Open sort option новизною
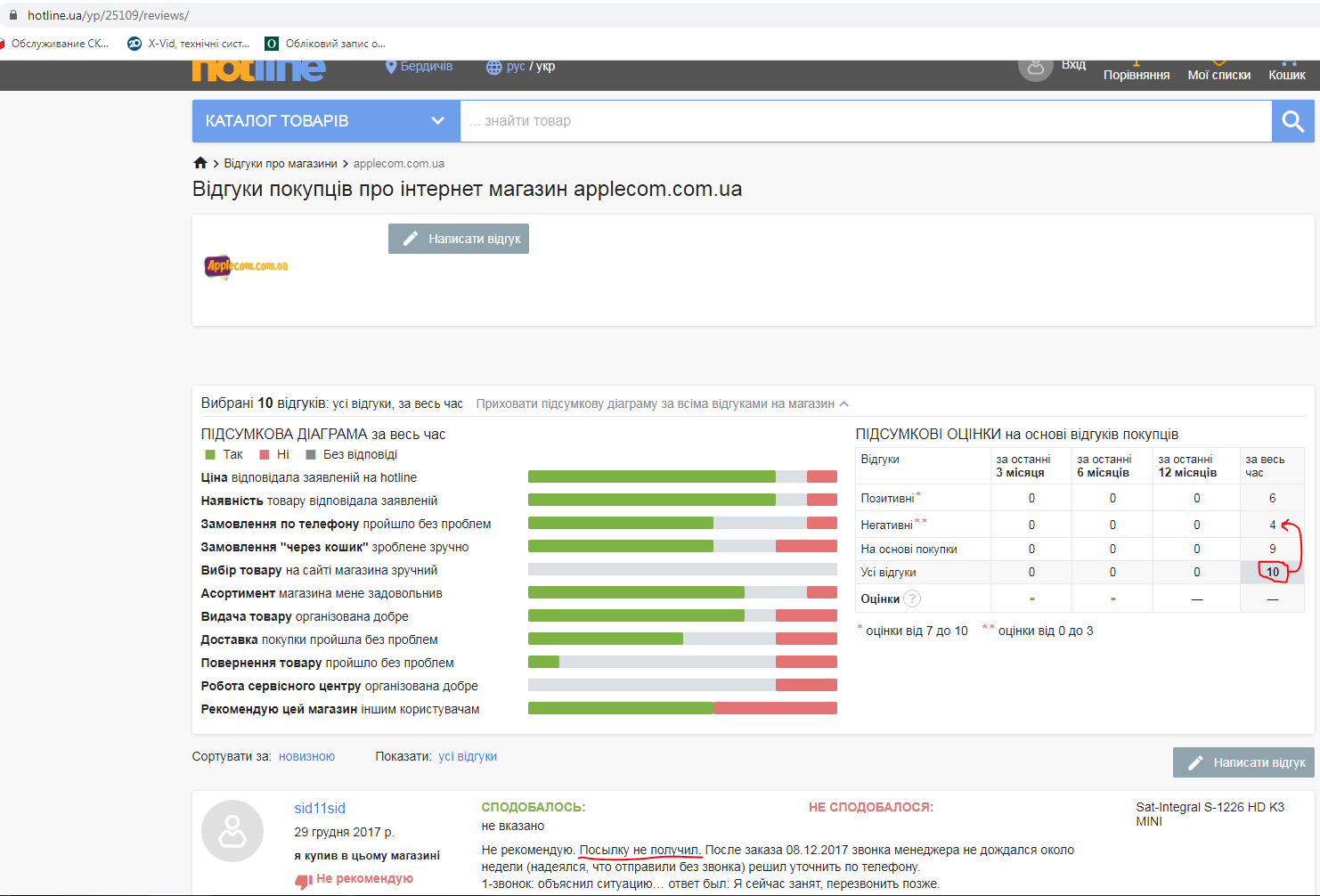The image size is (1320, 896). click(306, 756)
